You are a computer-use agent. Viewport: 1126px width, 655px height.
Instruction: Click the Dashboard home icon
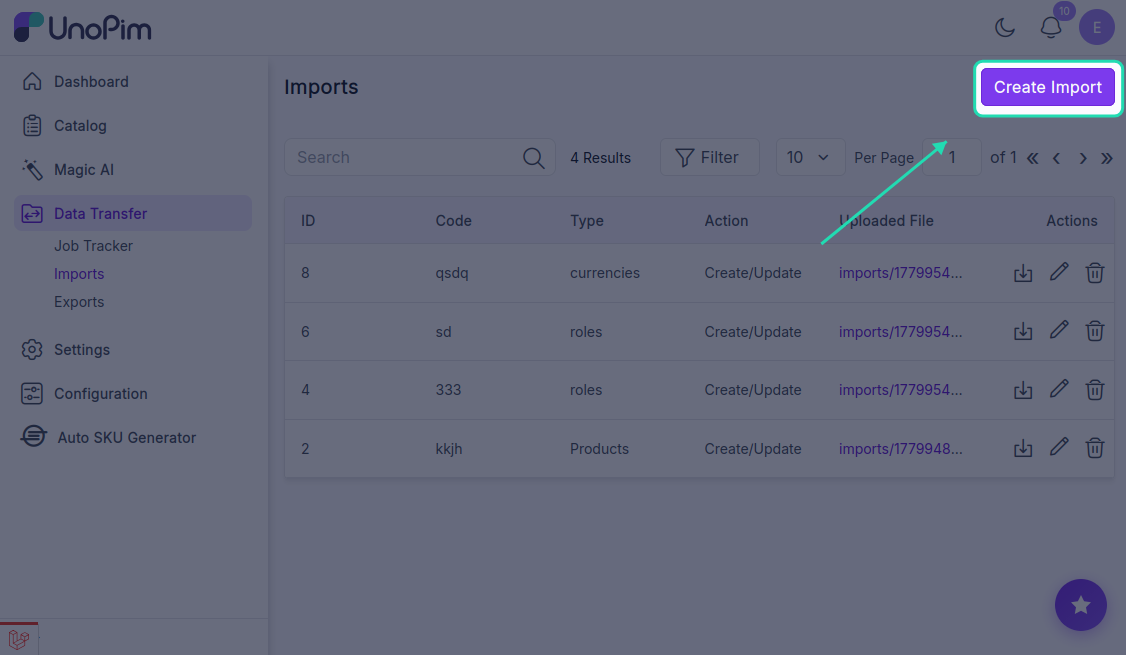tap(32, 81)
